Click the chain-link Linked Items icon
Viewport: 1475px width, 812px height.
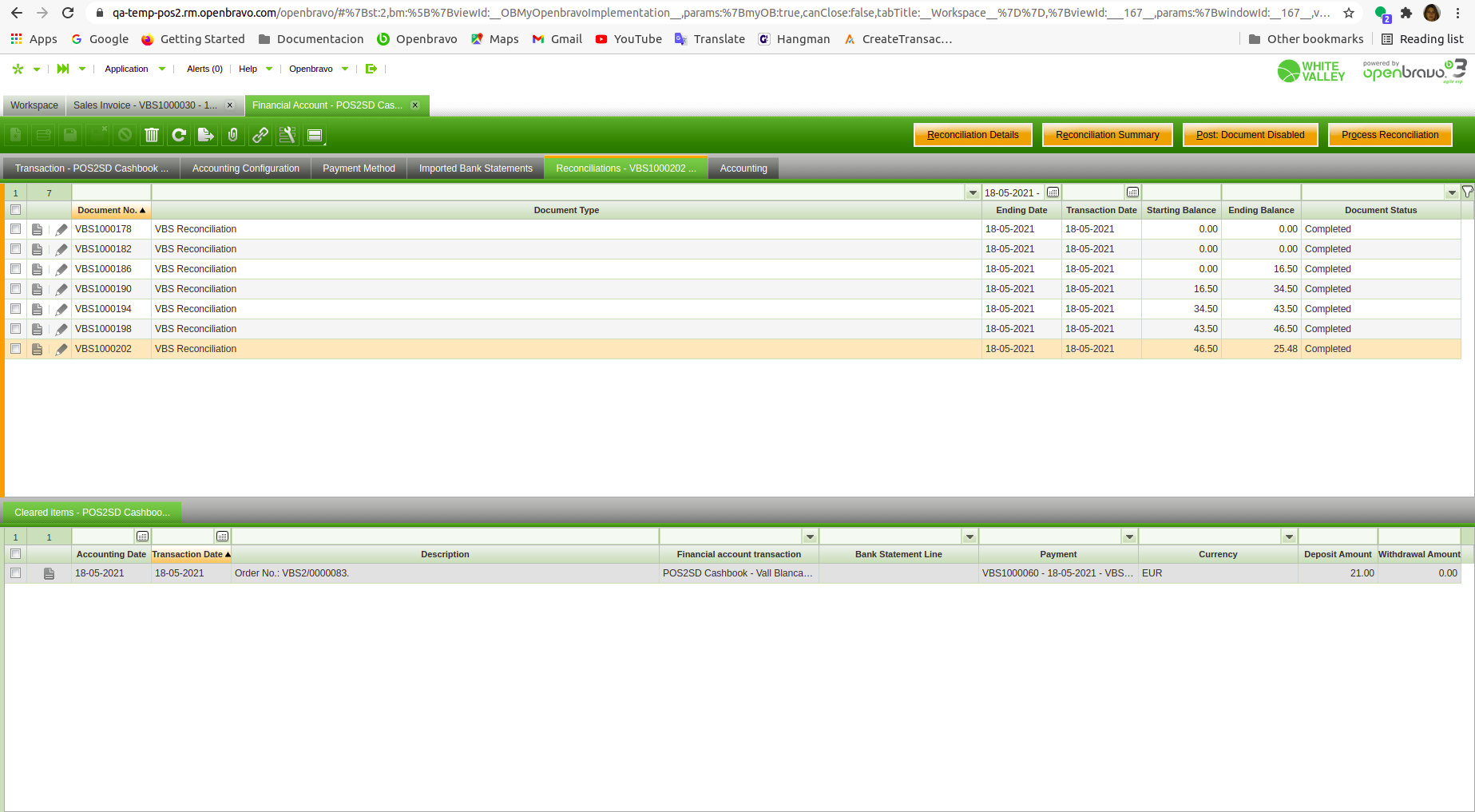260,135
